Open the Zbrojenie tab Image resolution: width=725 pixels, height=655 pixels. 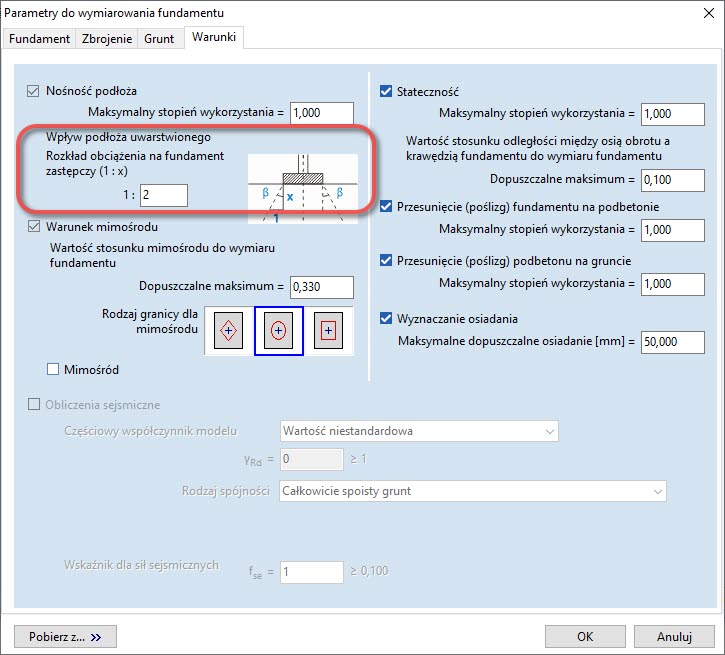pos(109,39)
